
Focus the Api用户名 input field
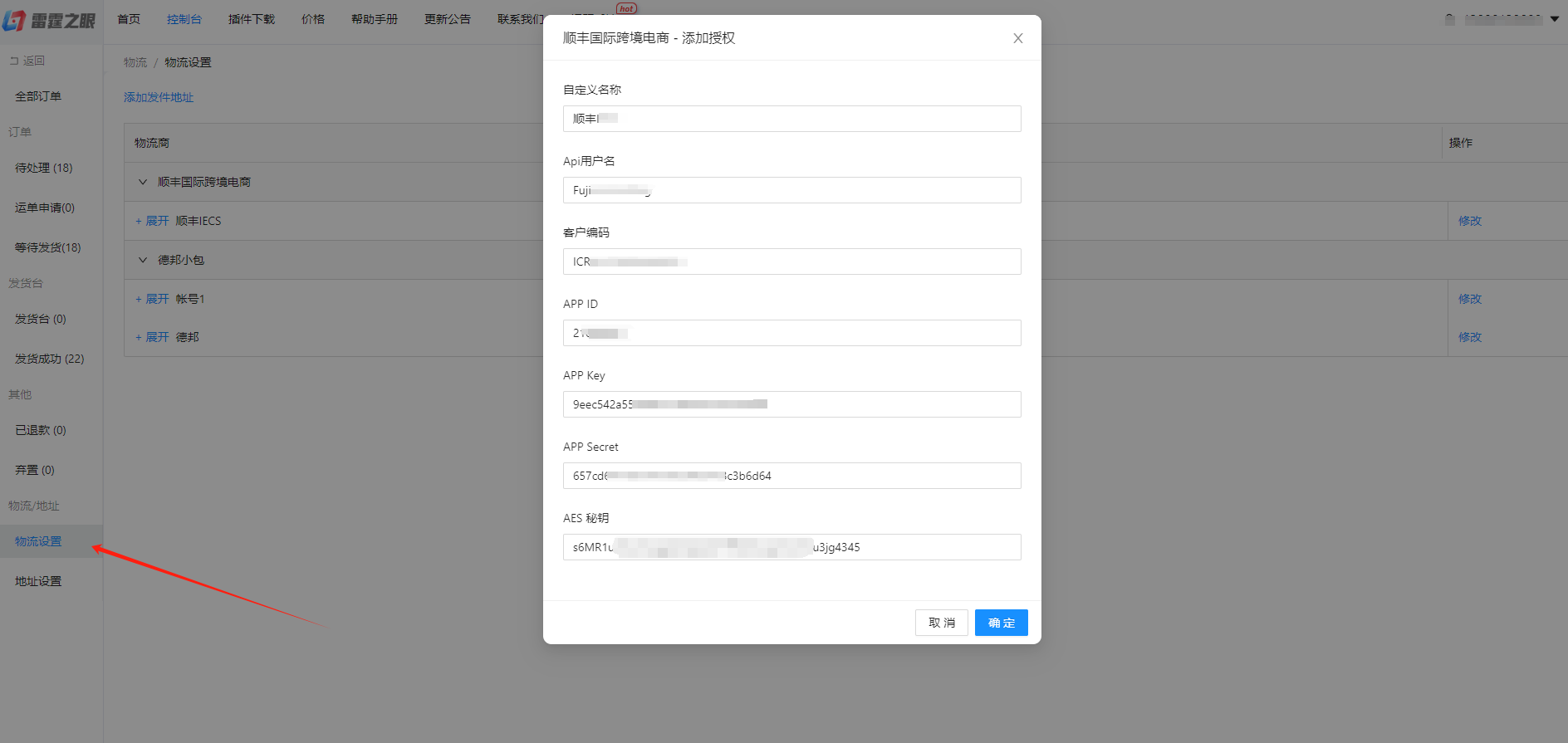(792, 190)
